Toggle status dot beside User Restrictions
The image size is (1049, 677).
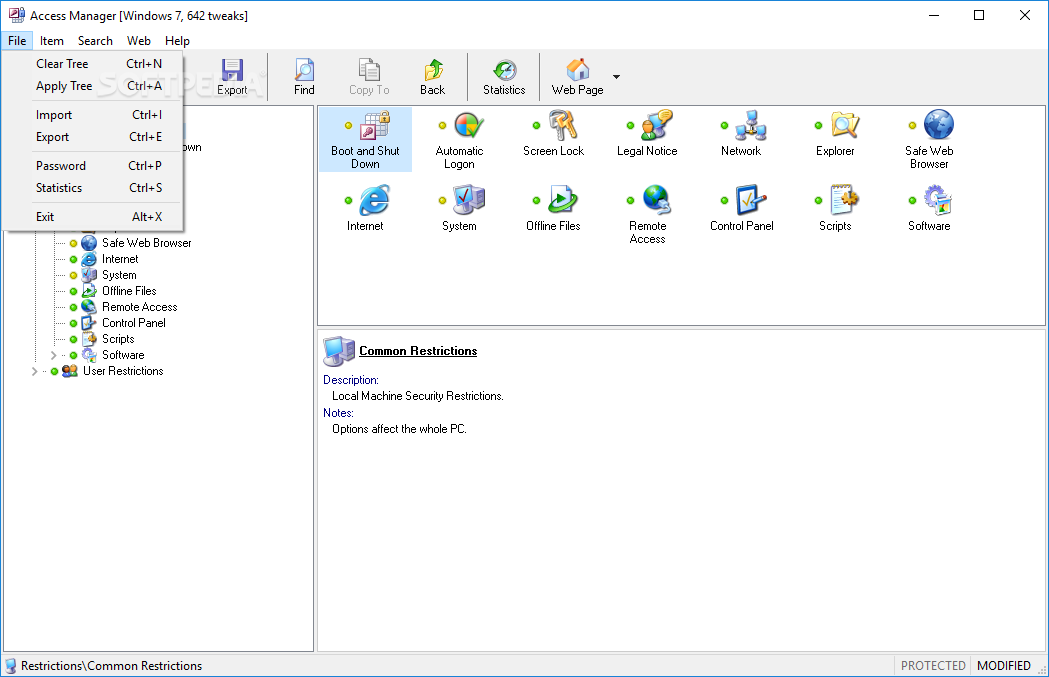tap(54, 371)
